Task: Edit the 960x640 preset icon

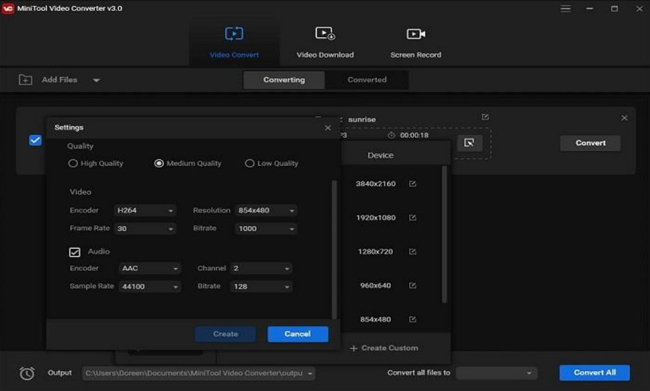Action: coord(412,286)
